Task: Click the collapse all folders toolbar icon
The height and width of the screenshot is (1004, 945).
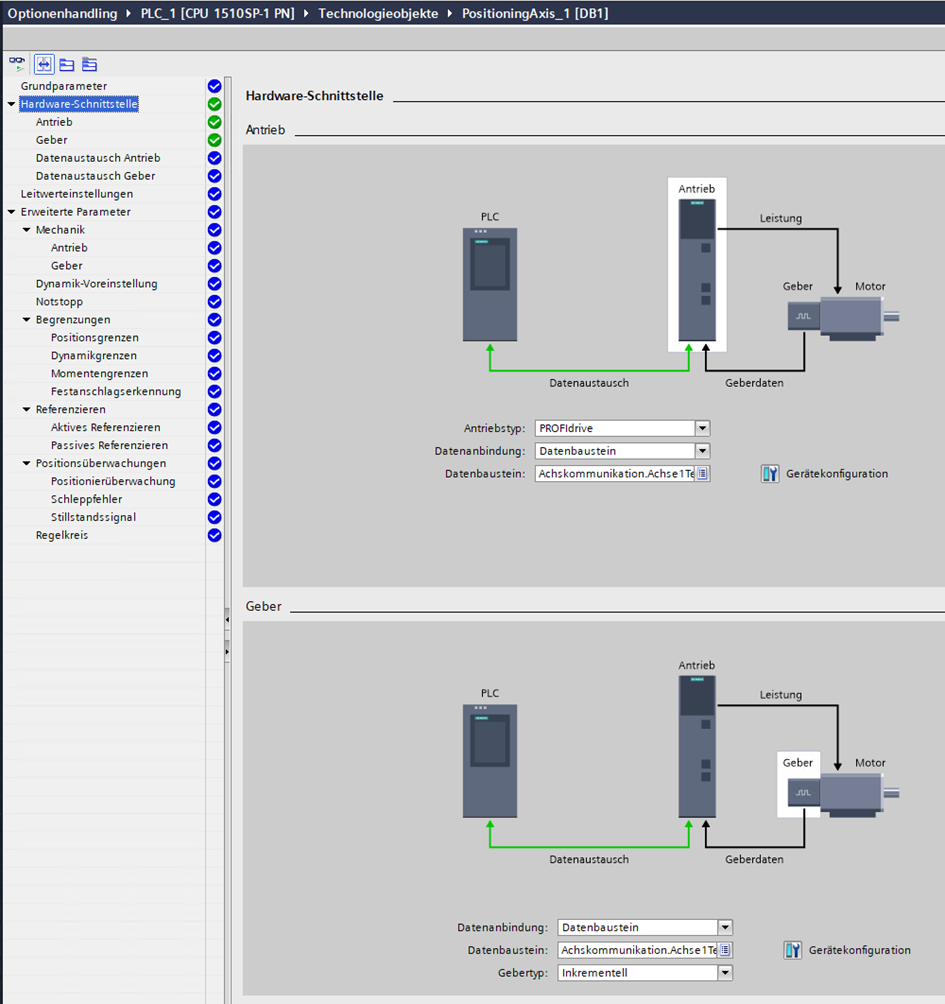Action: 67,64
